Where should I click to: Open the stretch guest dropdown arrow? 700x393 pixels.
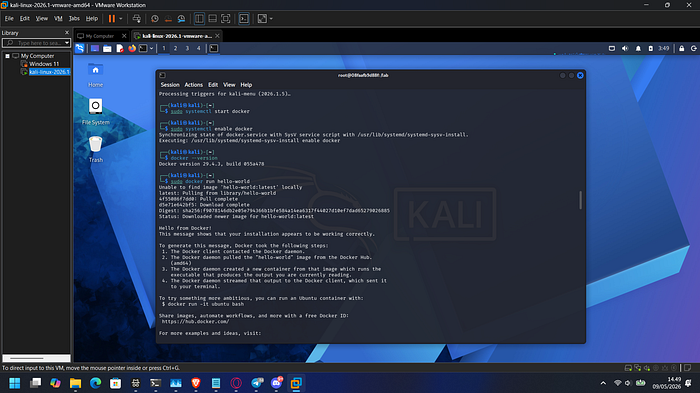[x=271, y=19]
